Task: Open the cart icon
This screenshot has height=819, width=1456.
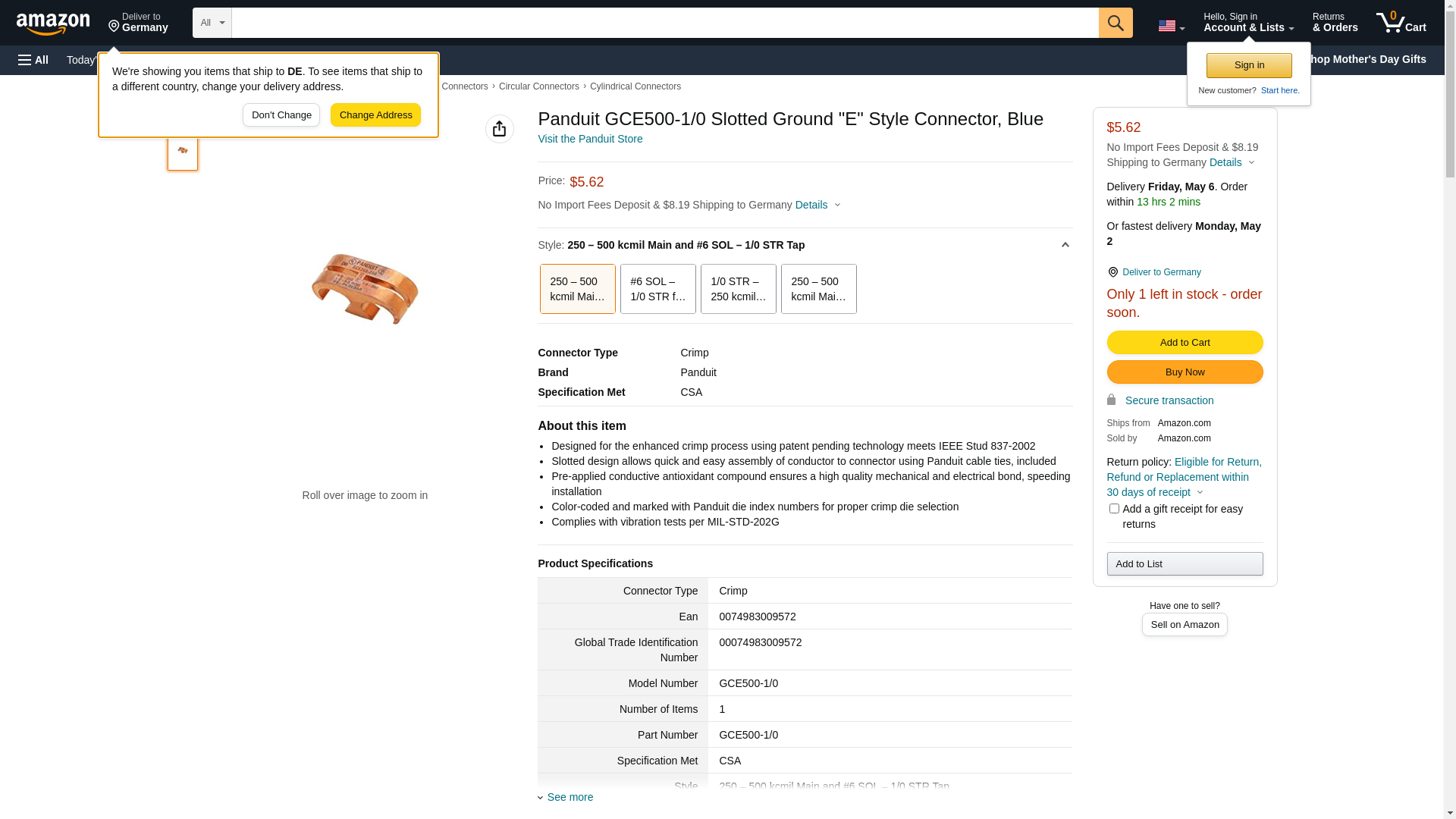Action: [1401, 23]
